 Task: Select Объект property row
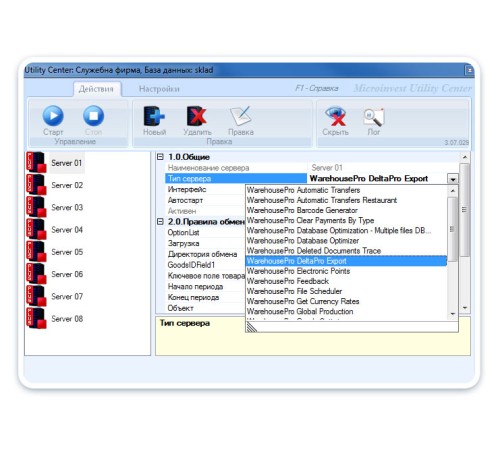point(205,308)
